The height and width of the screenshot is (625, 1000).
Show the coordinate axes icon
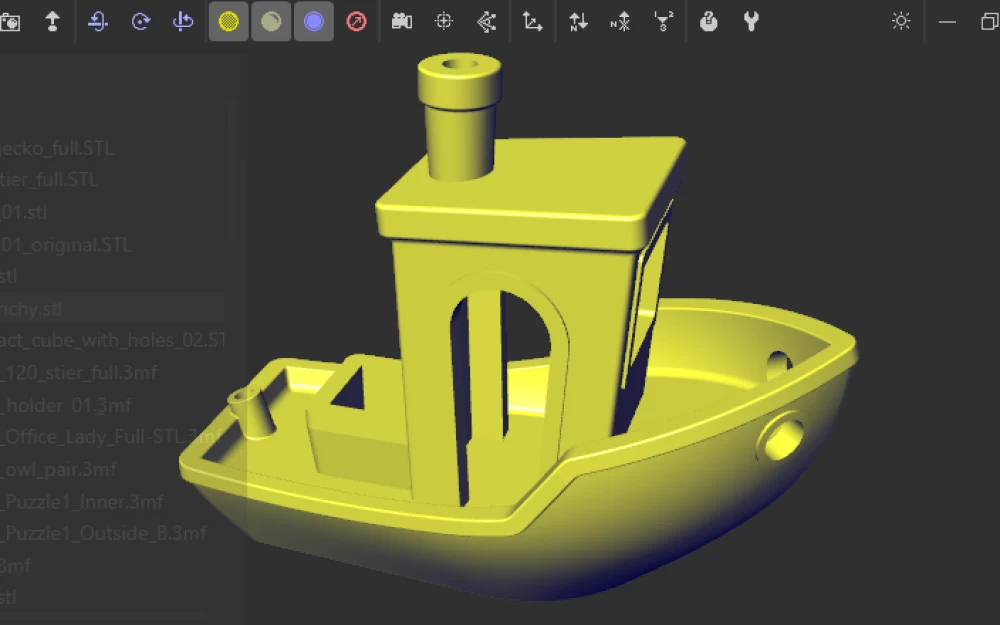click(531, 20)
